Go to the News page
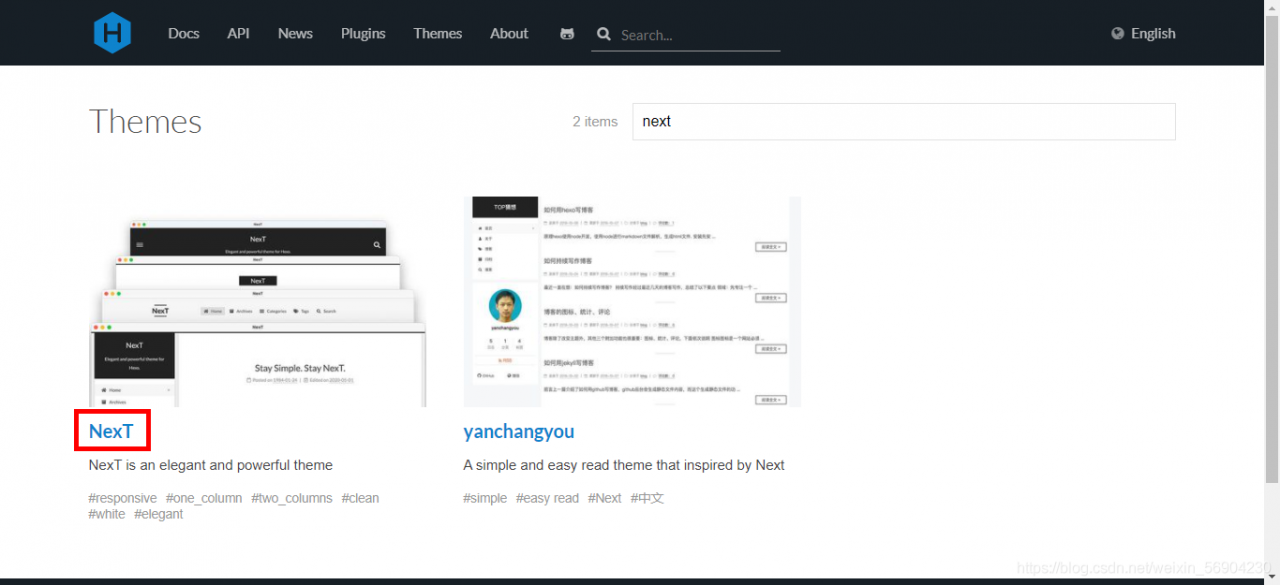Screen dimensions: 1280x585 coord(295,33)
